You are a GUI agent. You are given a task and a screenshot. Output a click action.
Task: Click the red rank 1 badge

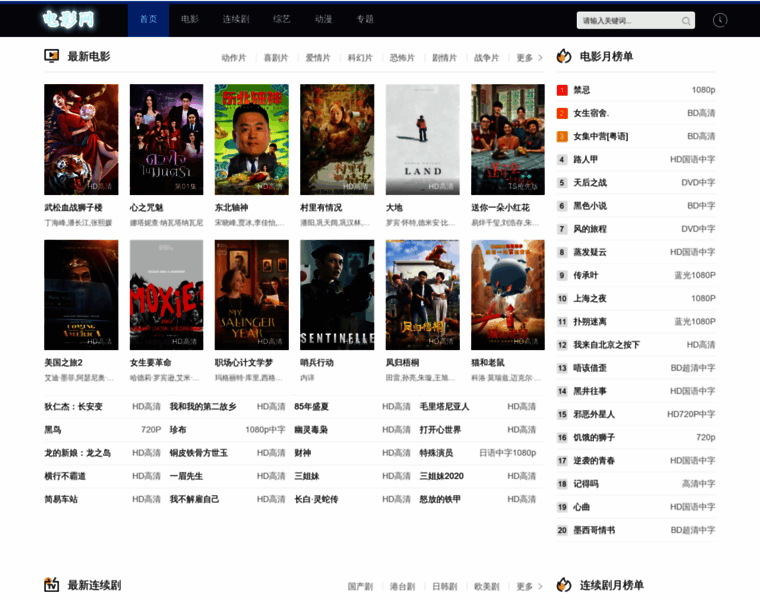[562, 90]
